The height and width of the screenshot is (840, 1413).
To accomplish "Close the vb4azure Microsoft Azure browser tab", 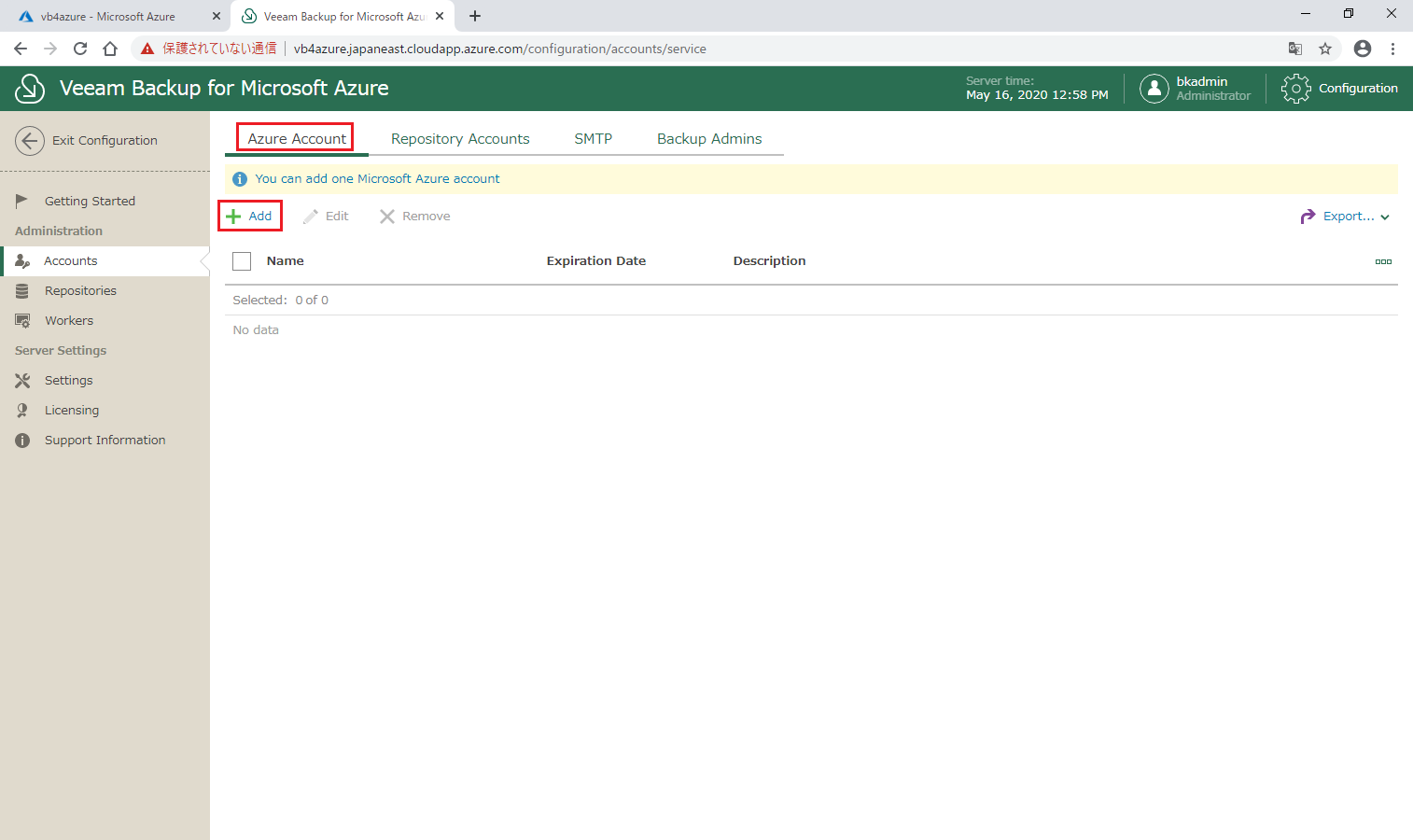I will tap(217, 16).
